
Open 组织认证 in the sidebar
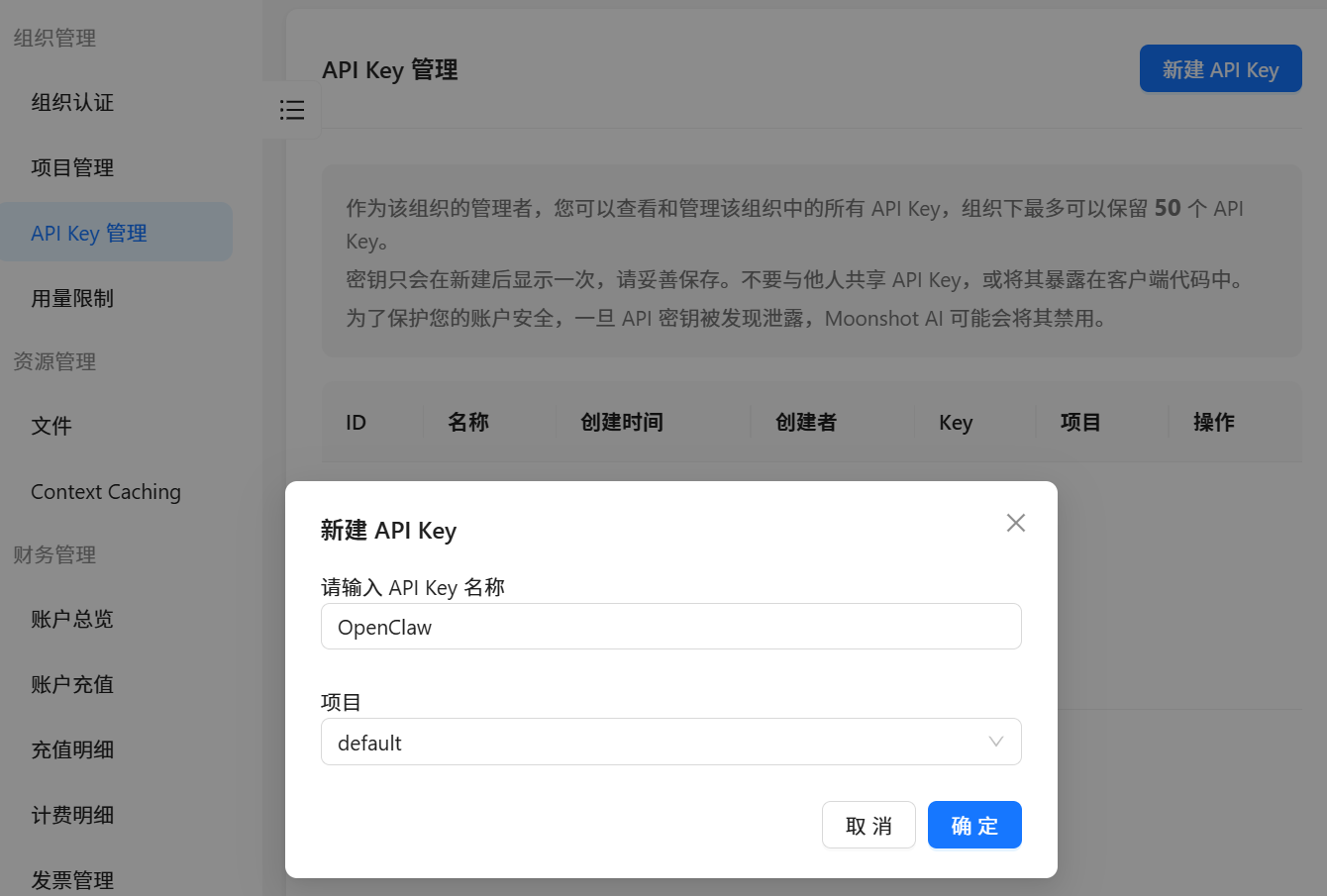[x=72, y=103]
